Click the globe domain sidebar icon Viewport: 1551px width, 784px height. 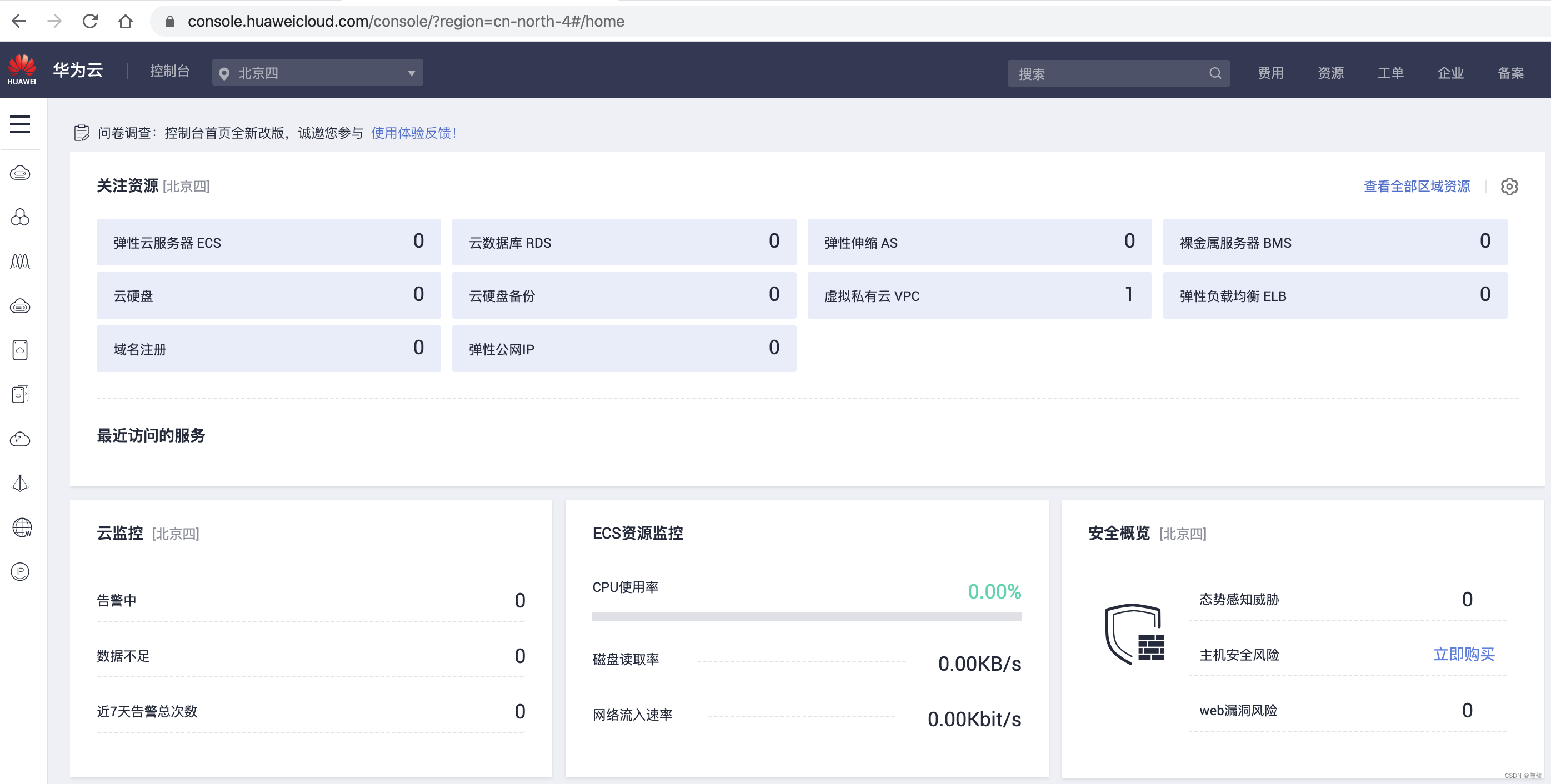[x=22, y=527]
